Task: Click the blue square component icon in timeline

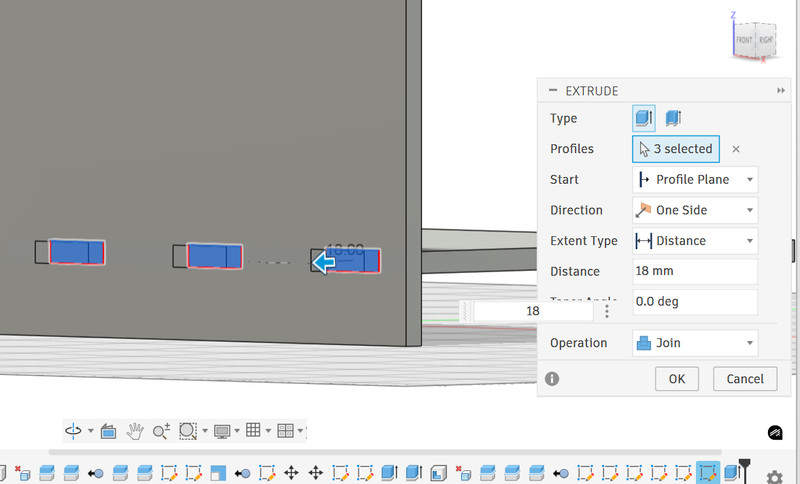Action: point(218,473)
